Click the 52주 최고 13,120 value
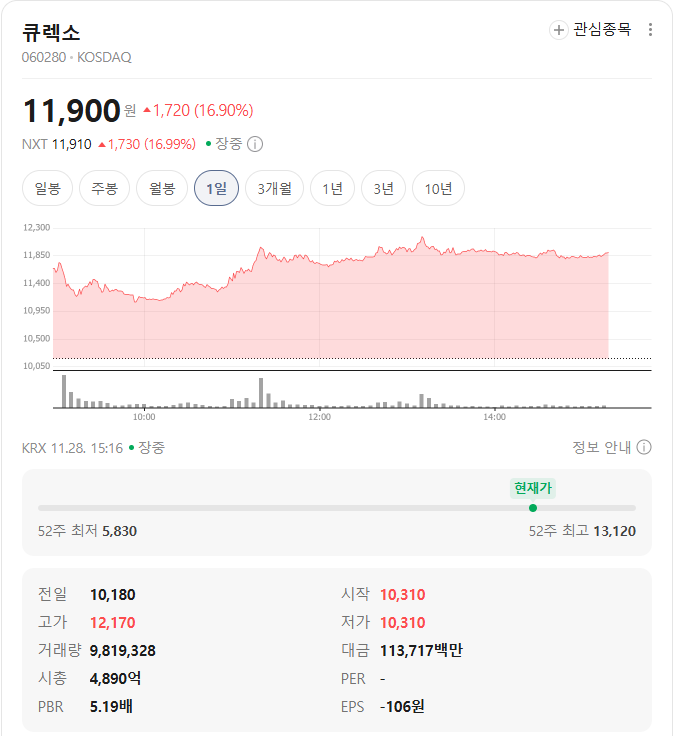The image size is (674, 736). tap(614, 531)
